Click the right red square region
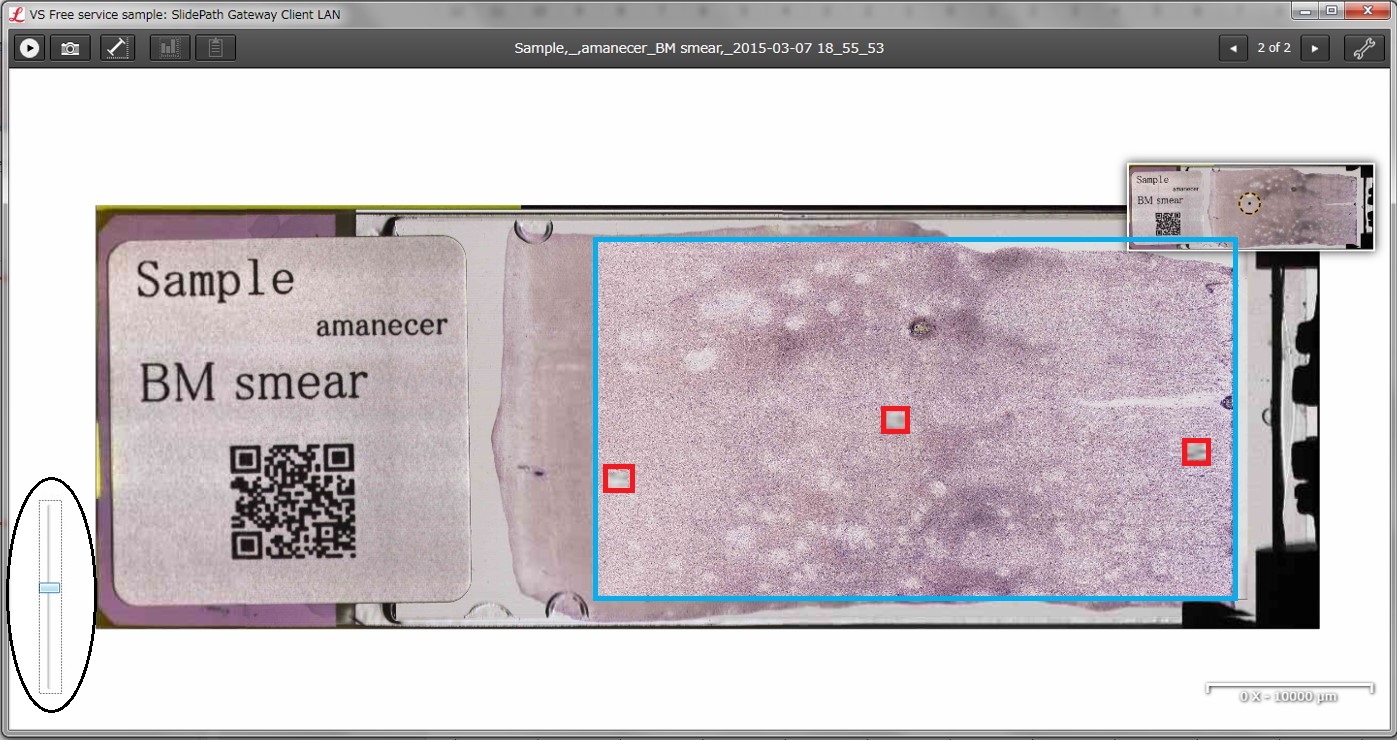The height and width of the screenshot is (740, 1397). tap(1196, 452)
